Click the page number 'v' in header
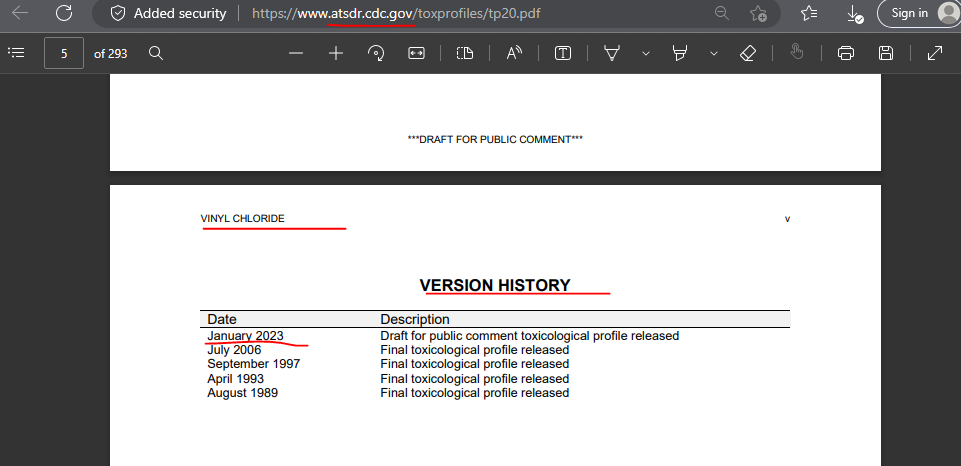 (x=787, y=219)
